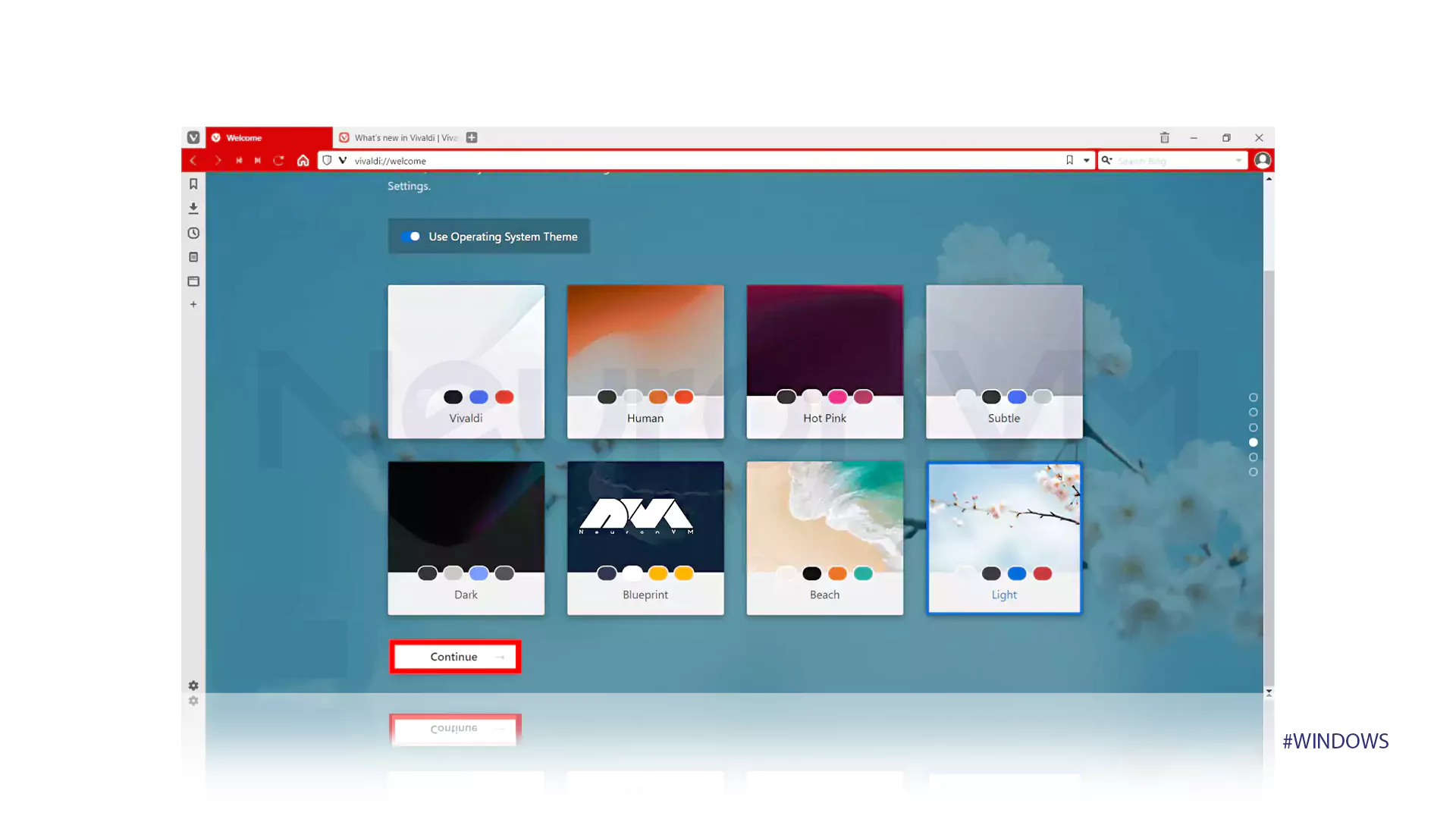
Task: Open the History side panel
Action: pos(193,233)
